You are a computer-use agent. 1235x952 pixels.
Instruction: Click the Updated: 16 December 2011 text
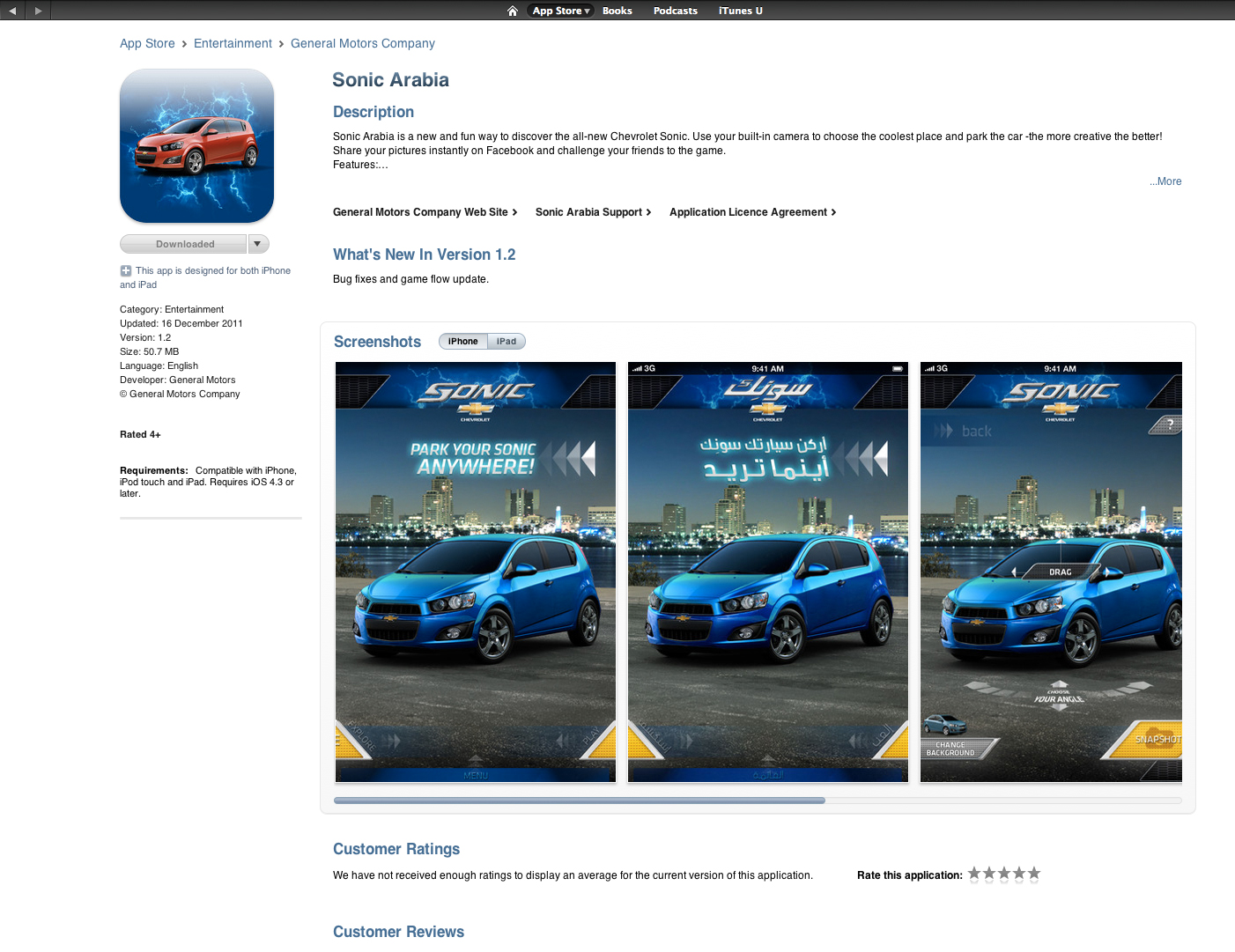[x=181, y=324]
